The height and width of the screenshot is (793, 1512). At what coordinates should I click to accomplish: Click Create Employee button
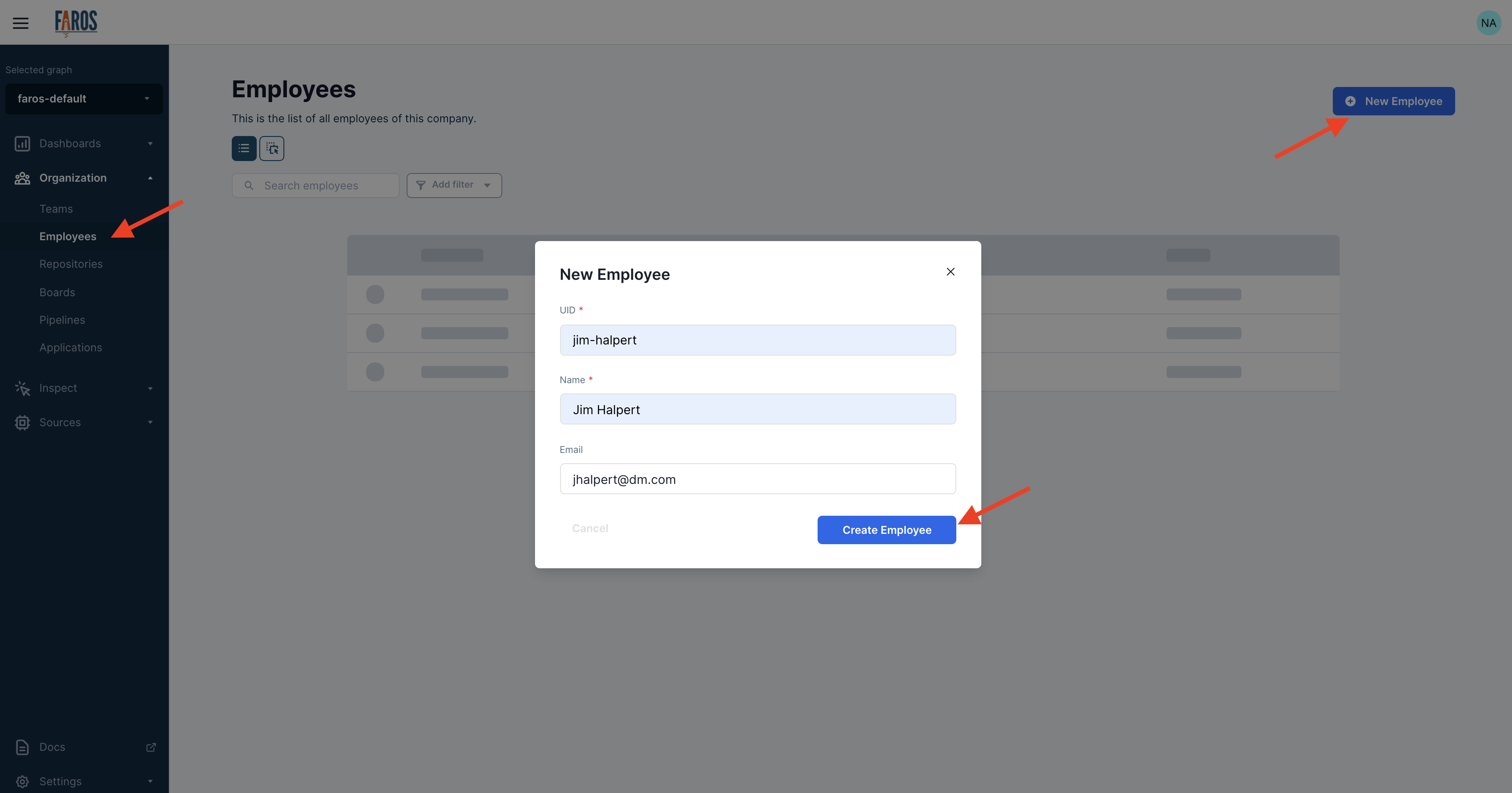coord(886,530)
